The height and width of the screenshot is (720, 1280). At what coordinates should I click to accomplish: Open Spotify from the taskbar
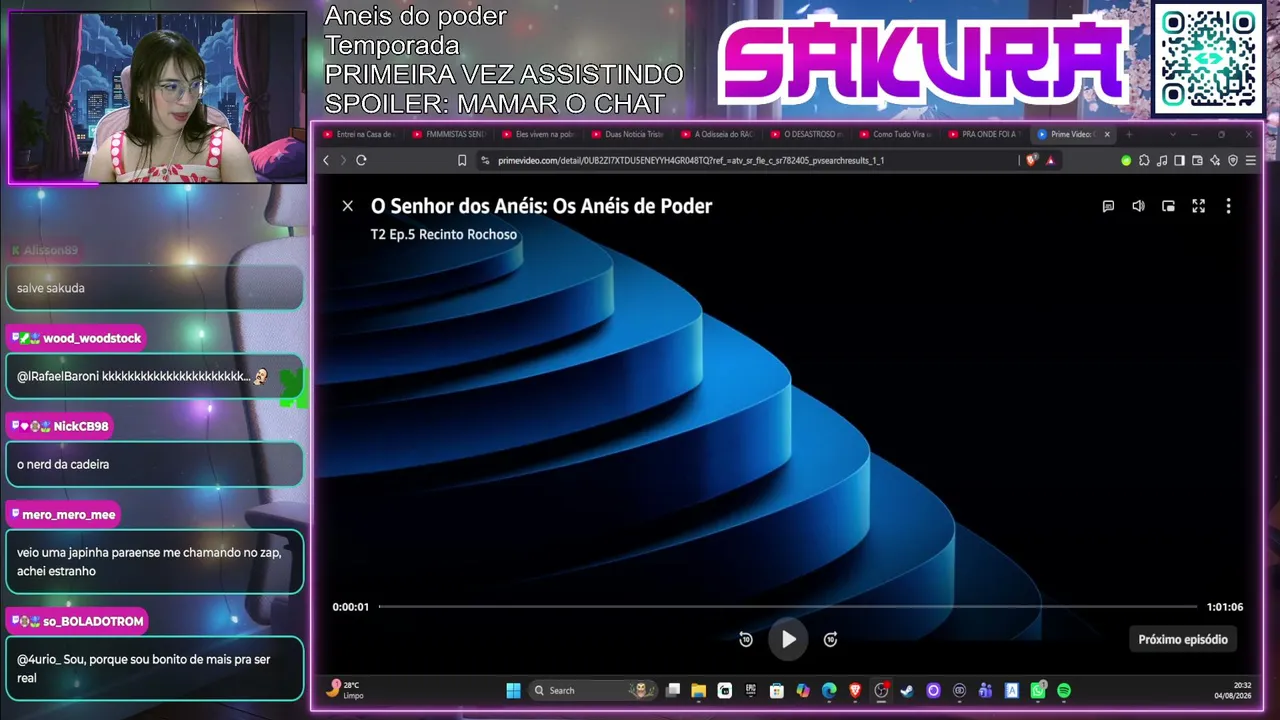tap(1064, 690)
